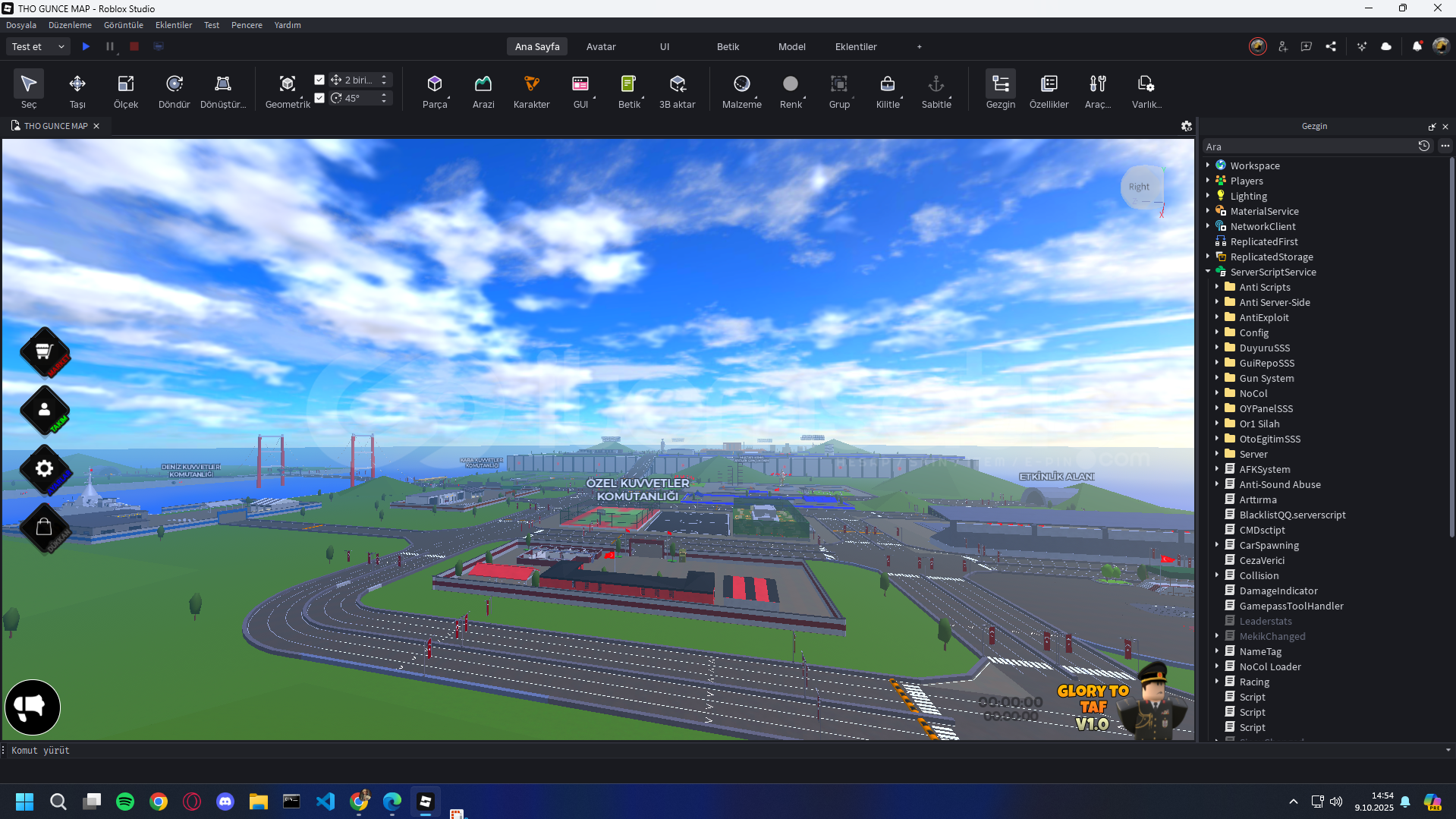Click the market cart button in viewport
This screenshot has height=819, width=1456.
click(45, 351)
